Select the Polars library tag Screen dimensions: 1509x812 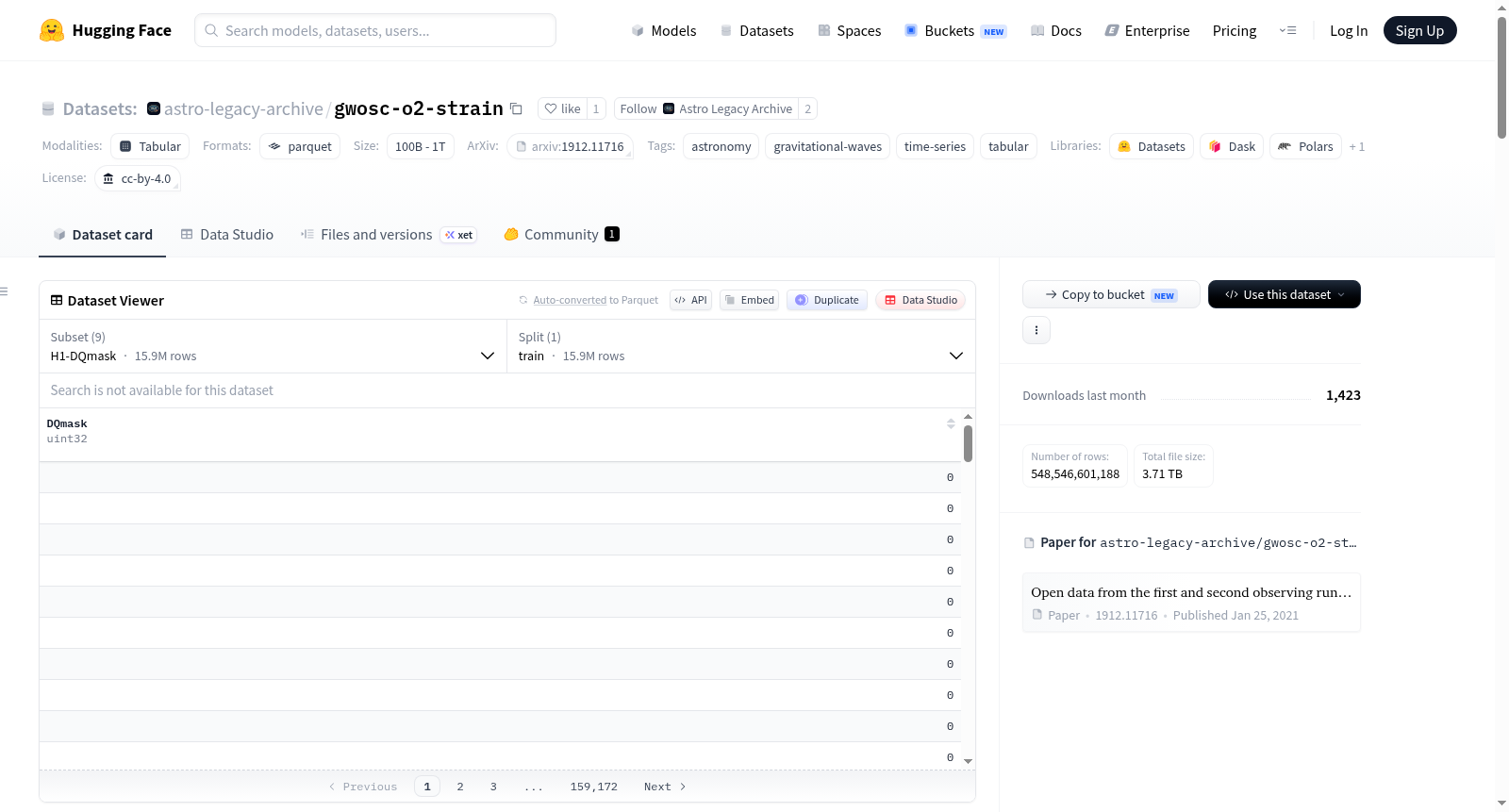coord(1306,146)
